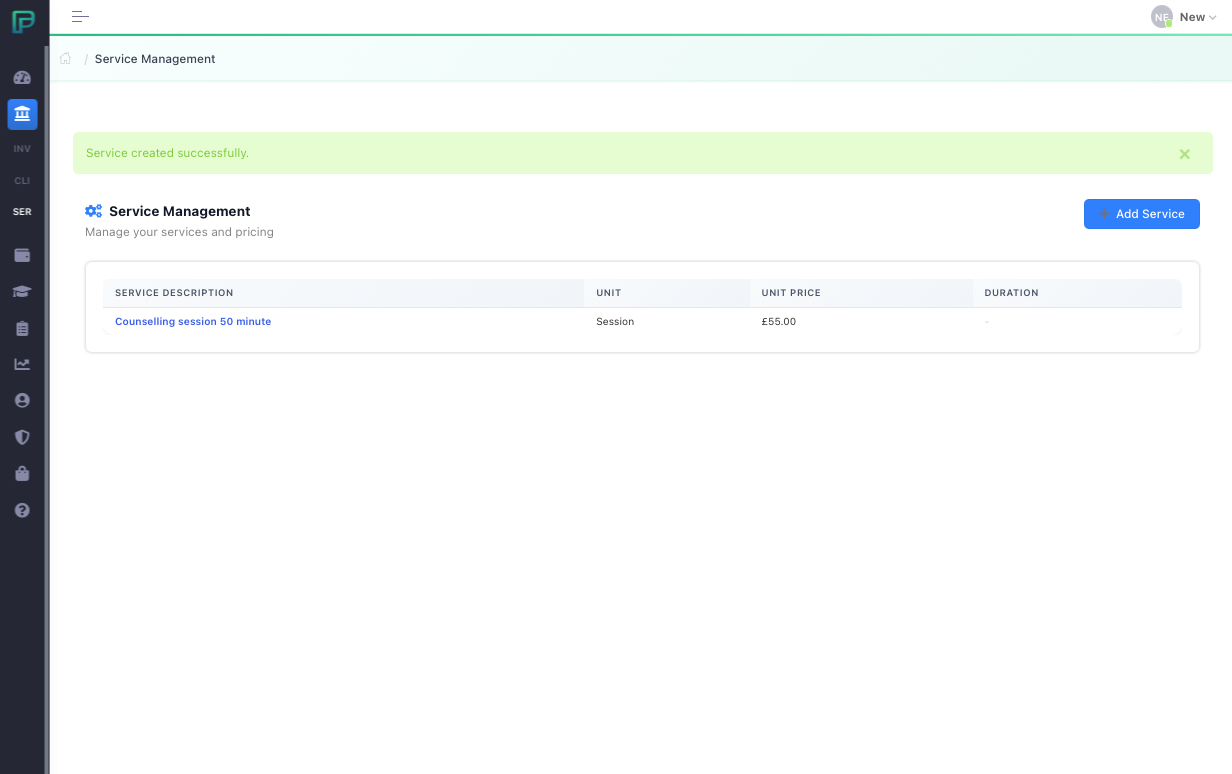Open 'Counselling session 50 minute' service link

pos(193,322)
